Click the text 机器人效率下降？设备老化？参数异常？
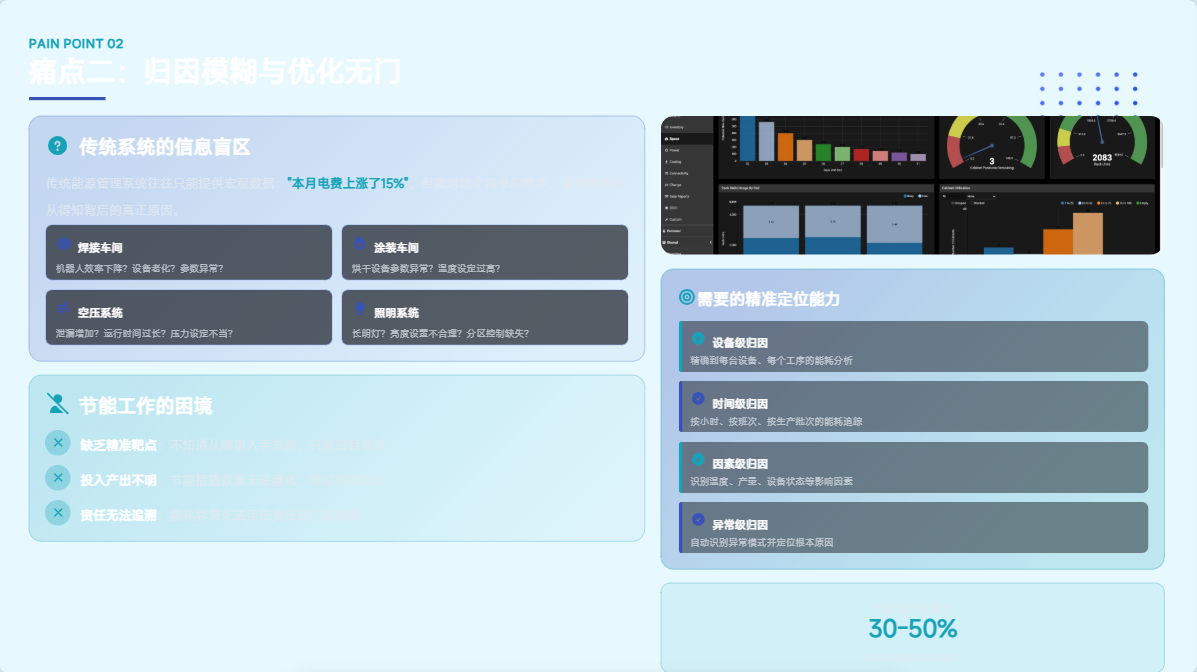Viewport: 1197px width, 672px height. 139,268
